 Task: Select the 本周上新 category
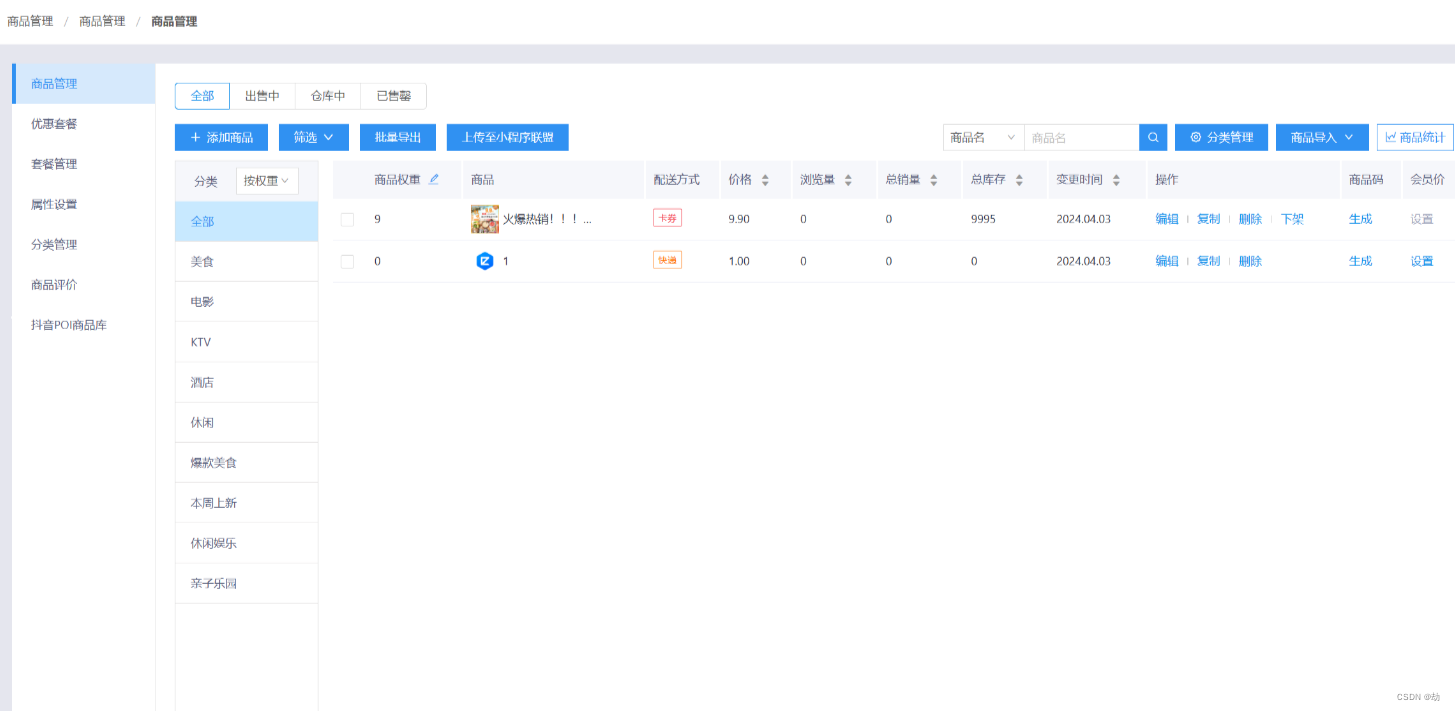coord(247,503)
